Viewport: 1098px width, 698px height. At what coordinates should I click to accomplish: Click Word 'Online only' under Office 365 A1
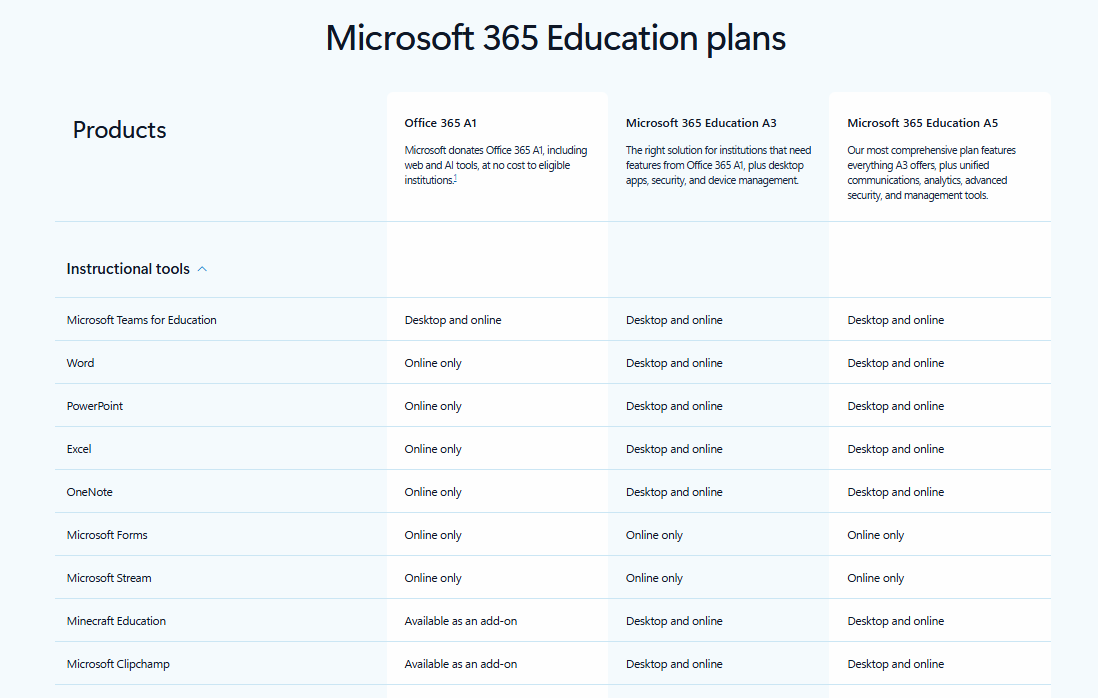pos(433,363)
